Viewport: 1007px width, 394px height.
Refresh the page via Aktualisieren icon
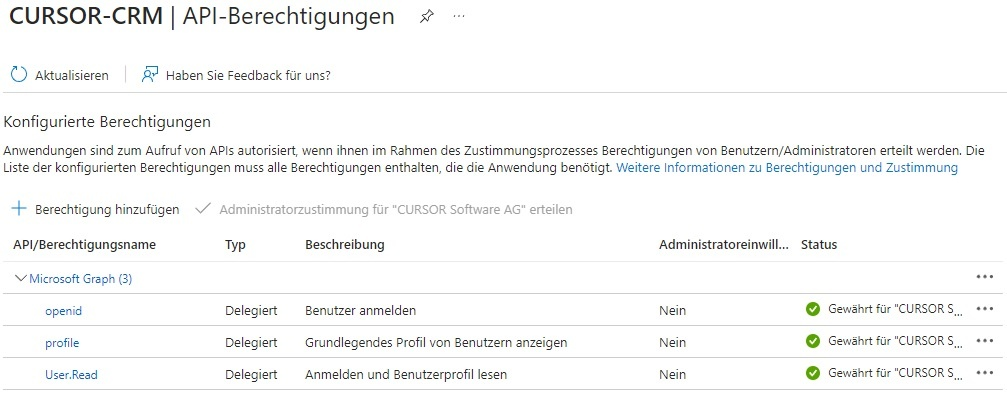(x=19, y=75)
